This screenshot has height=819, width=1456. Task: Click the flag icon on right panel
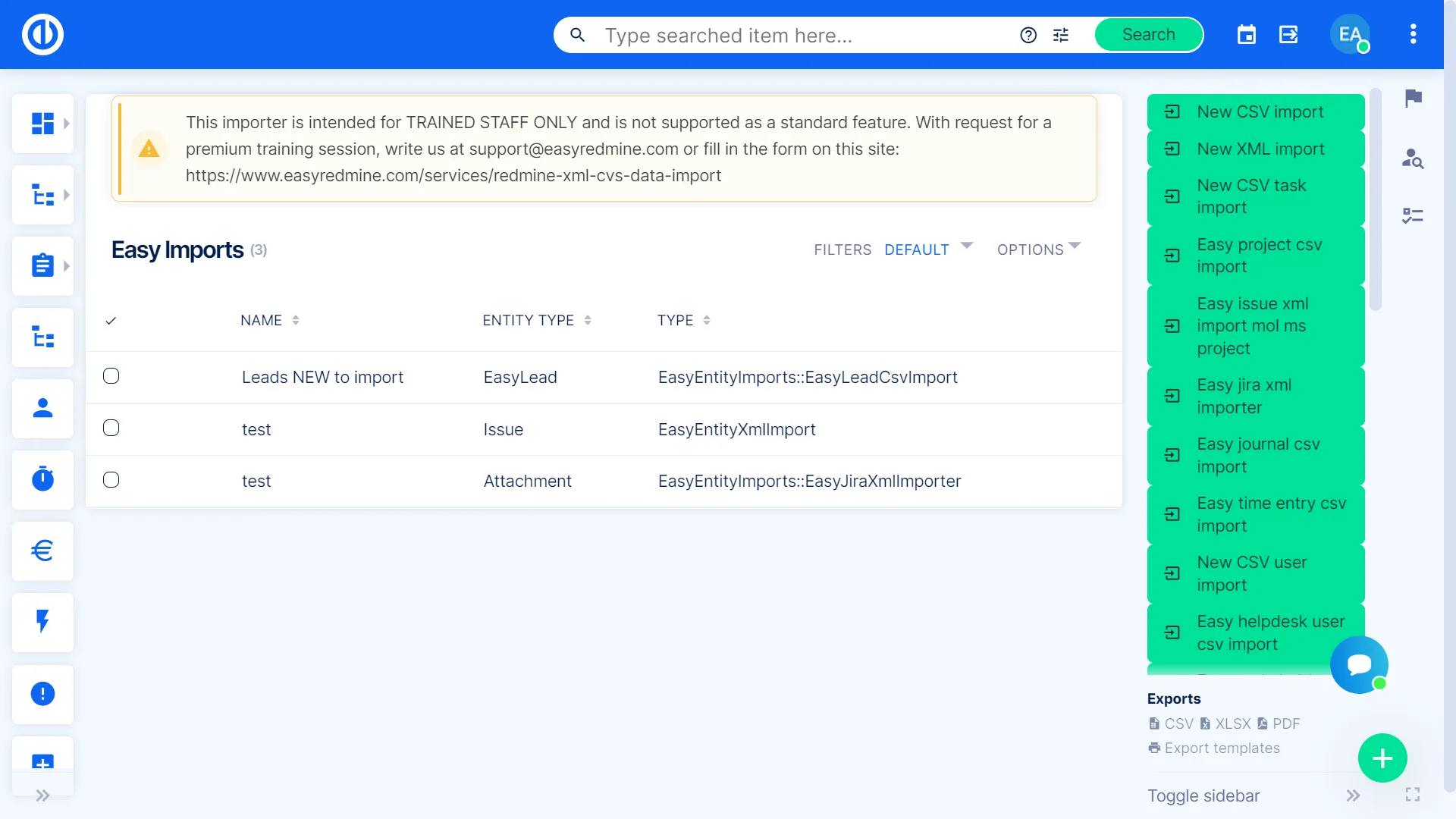pos(1413,98)
